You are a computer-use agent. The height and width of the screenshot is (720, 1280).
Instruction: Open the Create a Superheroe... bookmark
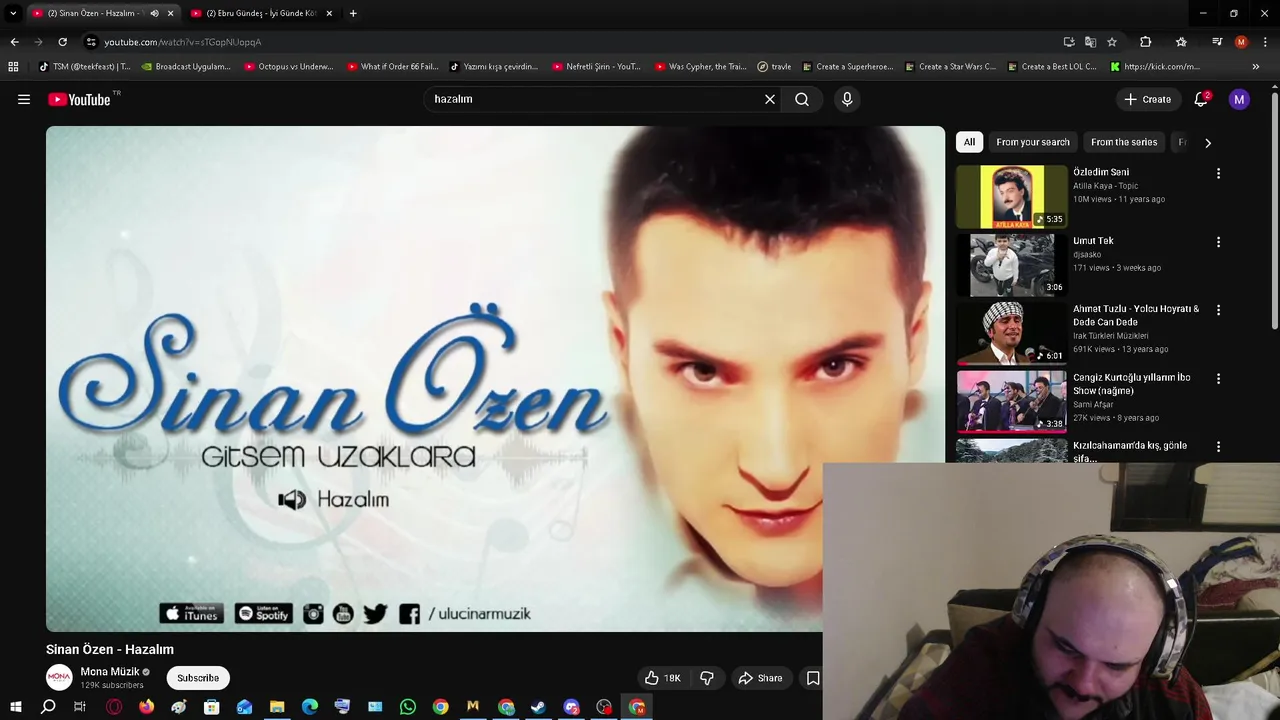click(847, 67)
